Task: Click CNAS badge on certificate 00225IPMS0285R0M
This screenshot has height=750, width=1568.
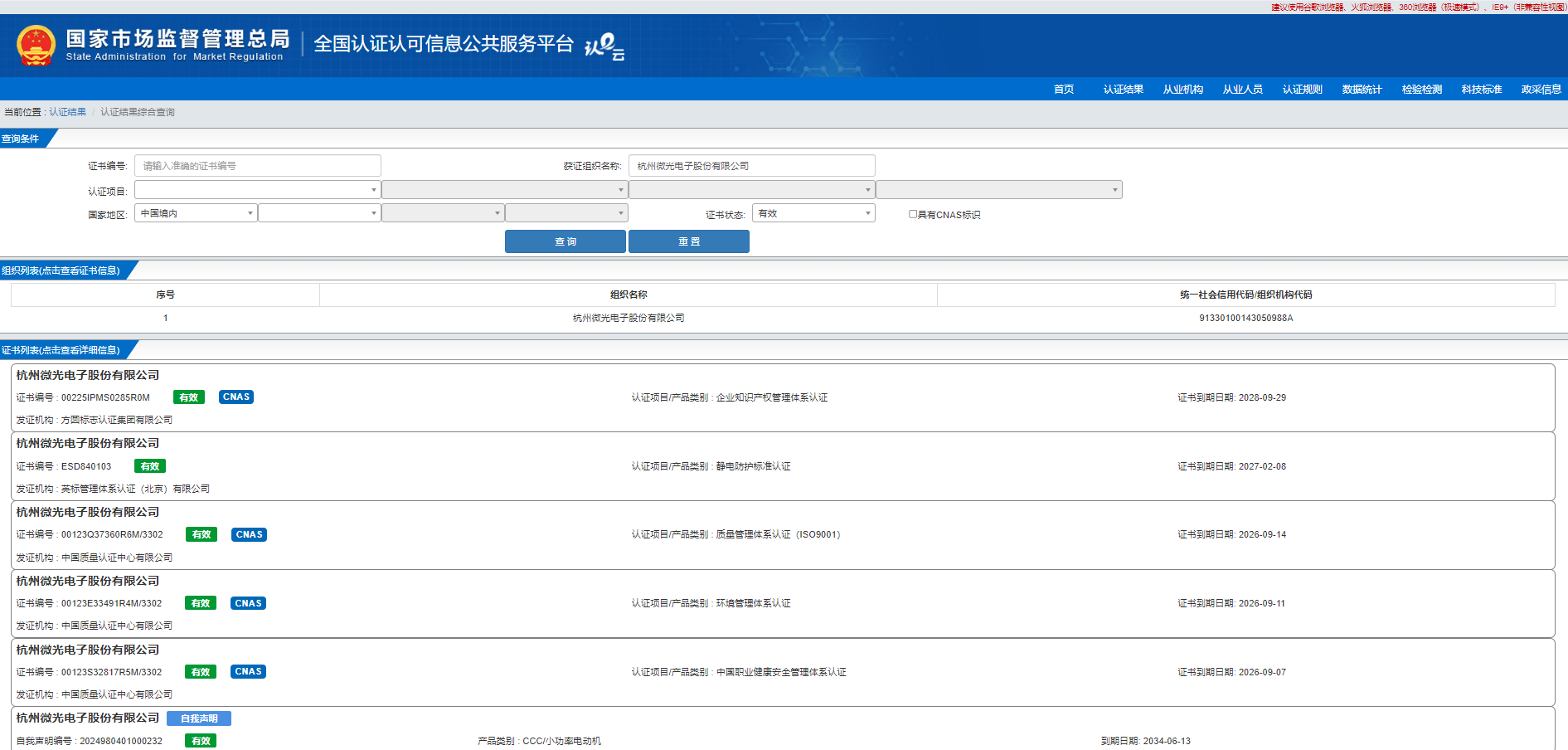Action: tap(236, 397)
